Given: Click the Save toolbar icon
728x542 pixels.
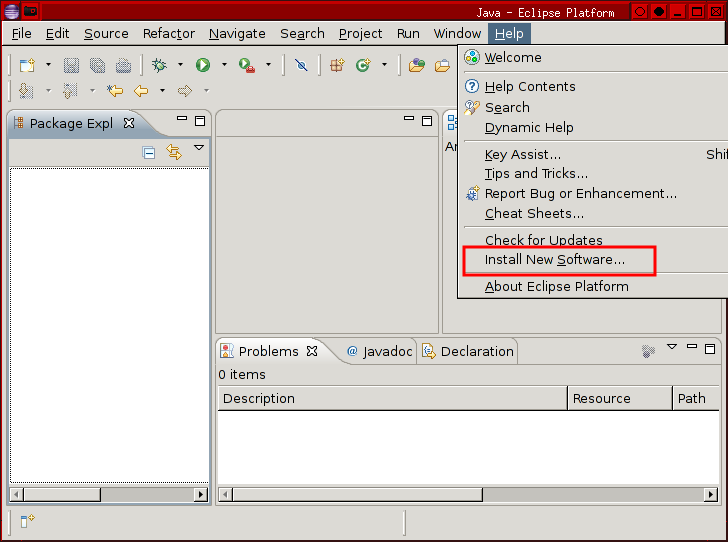Looking at the screenshot, I should click(x=71, y=65).
